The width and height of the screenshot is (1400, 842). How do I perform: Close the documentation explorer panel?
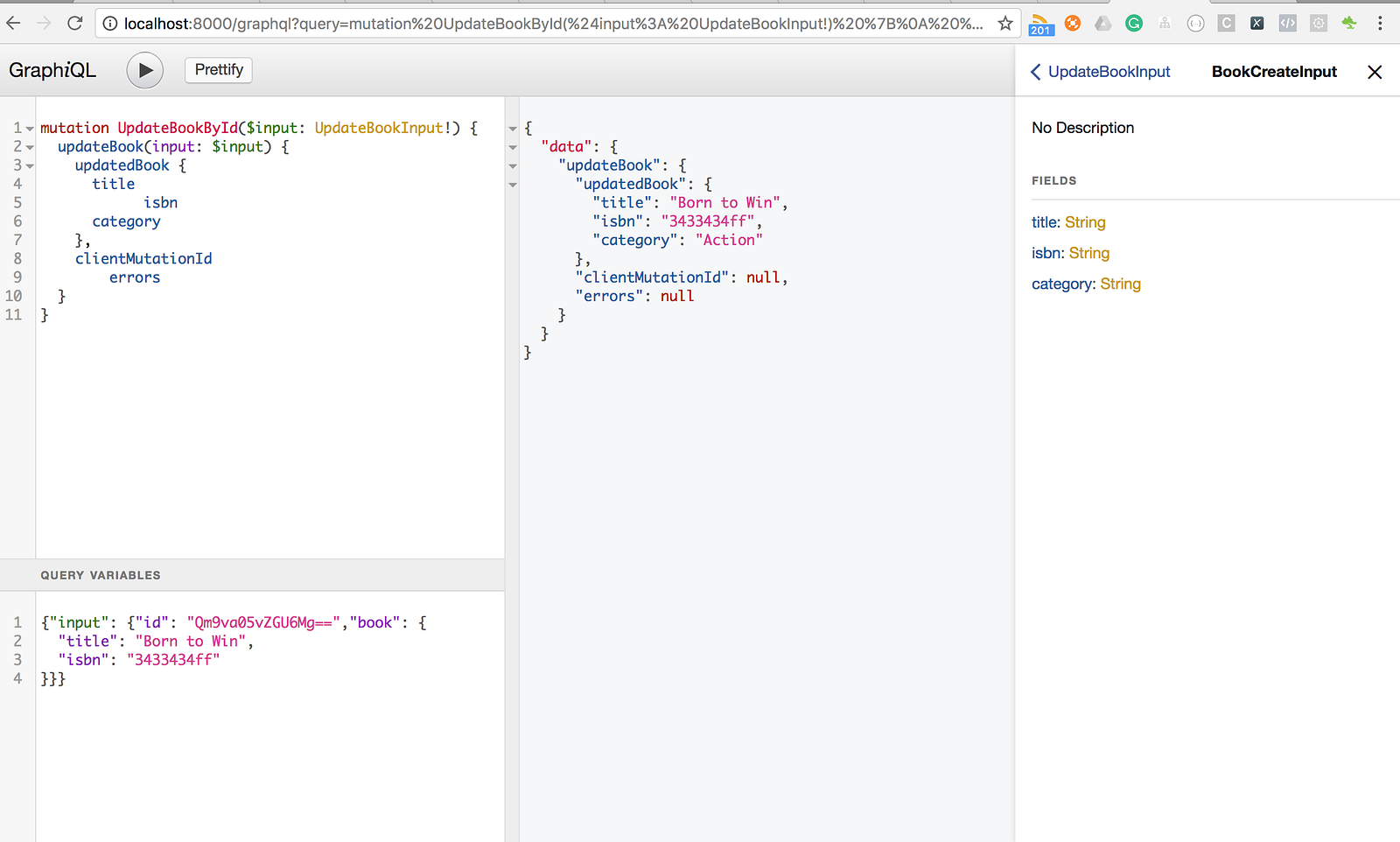[1375, 72]
